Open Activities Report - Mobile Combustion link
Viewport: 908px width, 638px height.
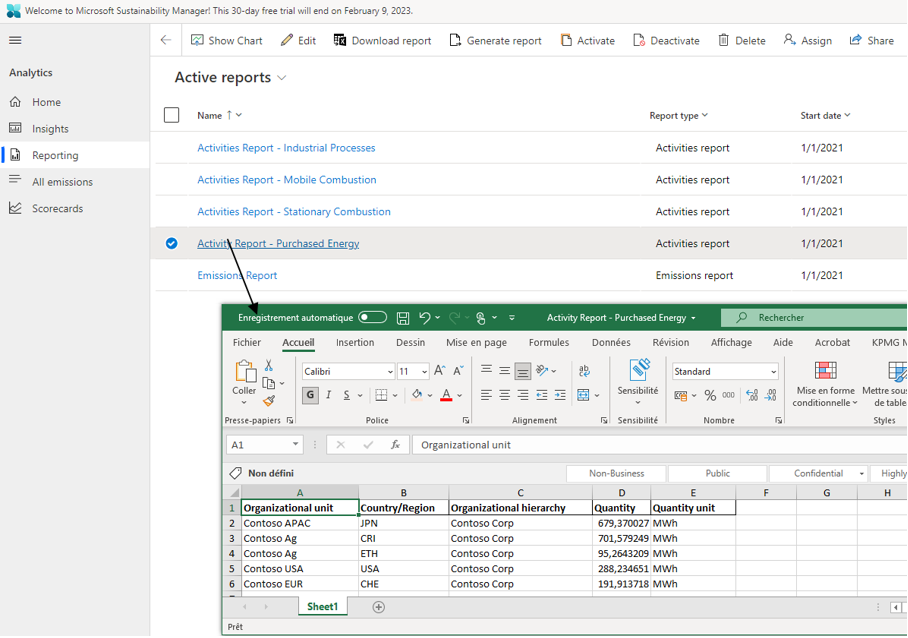pos(287,180)
